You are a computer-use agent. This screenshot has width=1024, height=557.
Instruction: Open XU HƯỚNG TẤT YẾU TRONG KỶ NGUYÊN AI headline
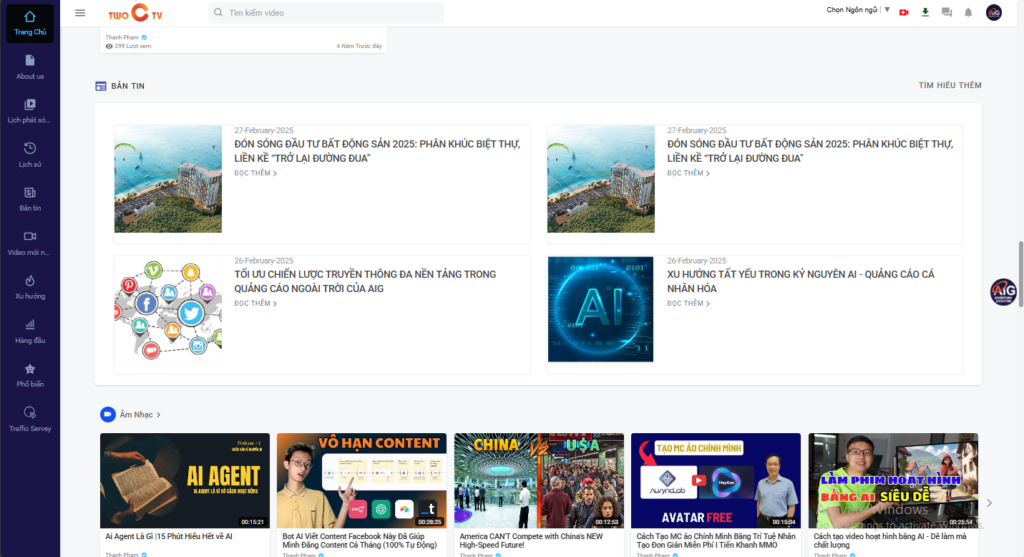(x=801, y=281)
